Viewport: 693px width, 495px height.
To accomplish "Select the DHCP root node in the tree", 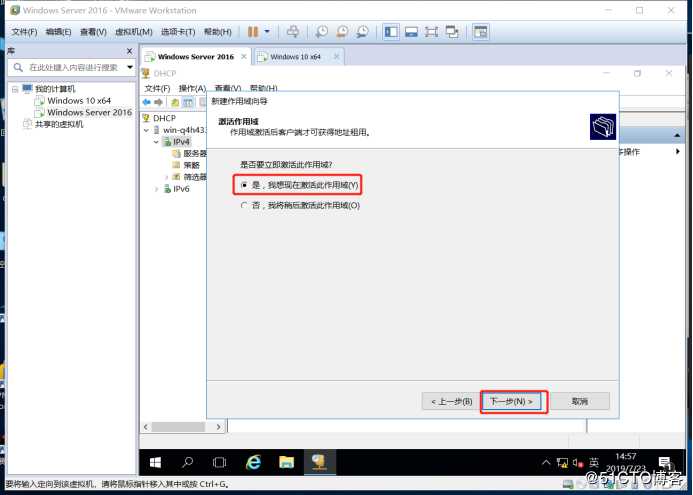I will coord(164,118).
